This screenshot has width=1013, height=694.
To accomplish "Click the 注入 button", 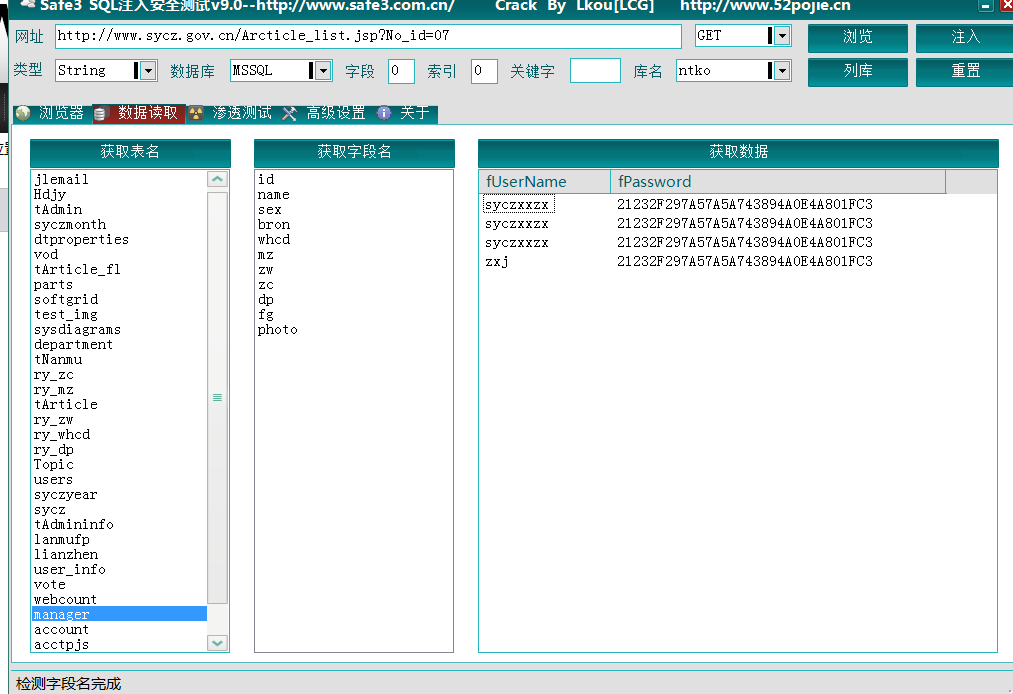I will click(x=965, y=37).
